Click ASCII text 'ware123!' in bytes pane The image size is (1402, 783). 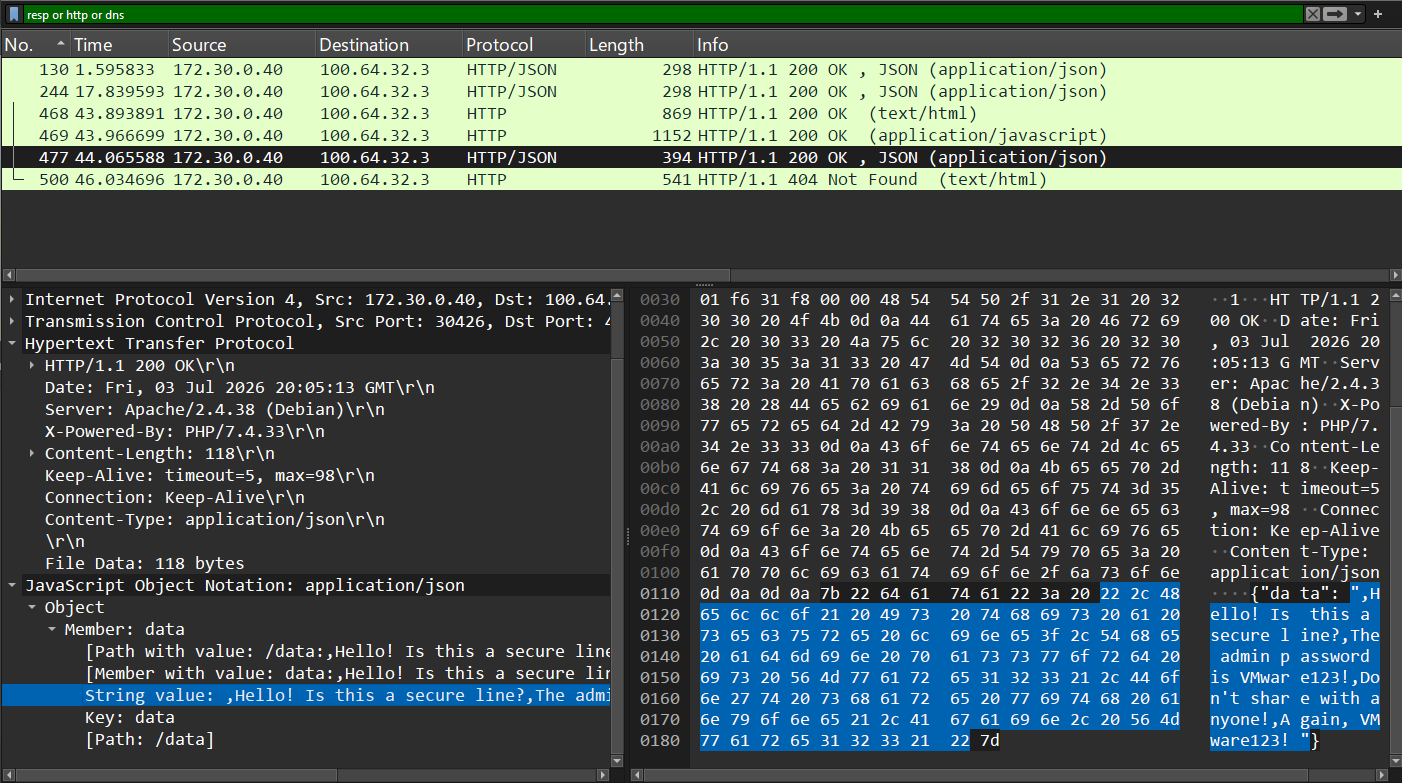pos(1250,740)
